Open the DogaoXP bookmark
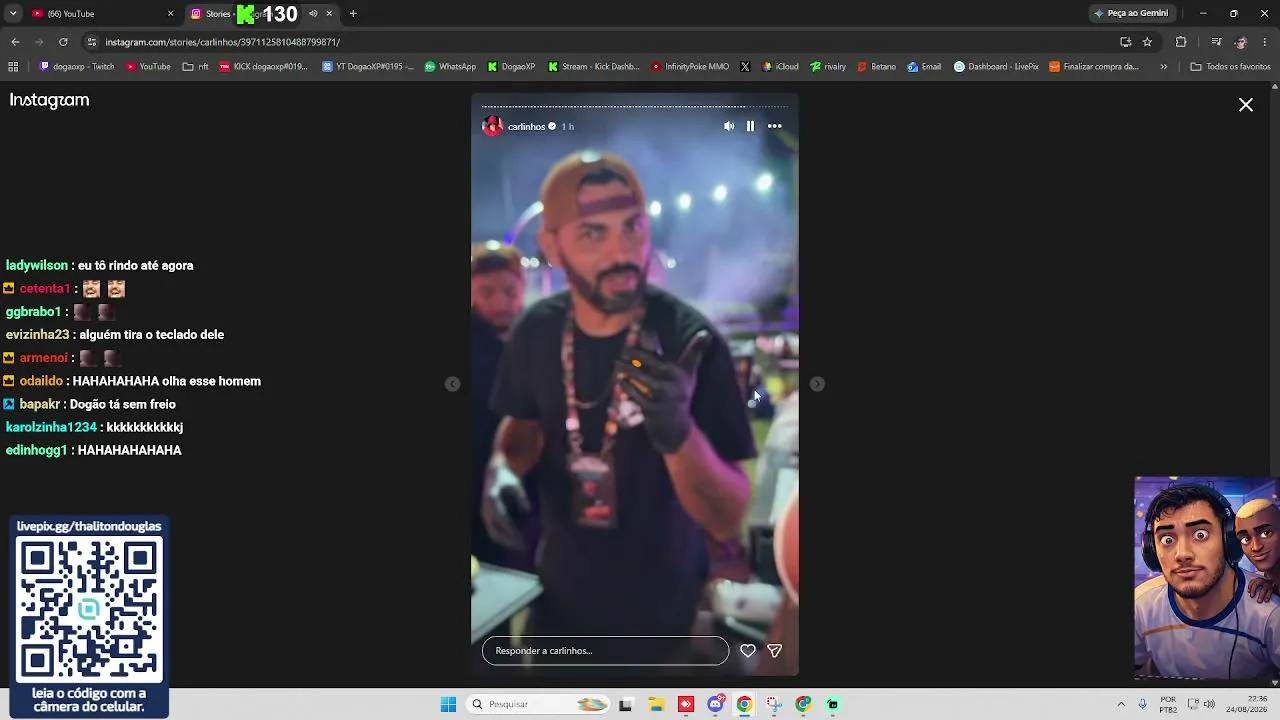This screenshot has width=1280, height=720. (512, 67)
